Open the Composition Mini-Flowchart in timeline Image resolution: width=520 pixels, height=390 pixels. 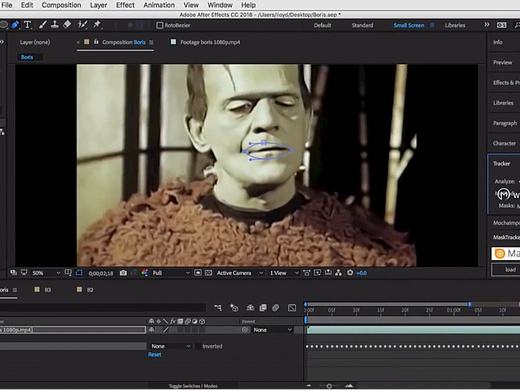pyautogui.click(x=218, y=308)
